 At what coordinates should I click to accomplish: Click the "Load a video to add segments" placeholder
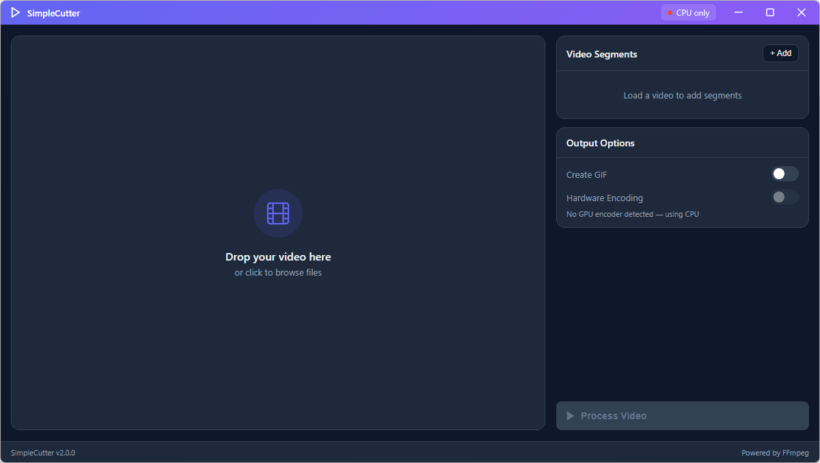point(682,96)
